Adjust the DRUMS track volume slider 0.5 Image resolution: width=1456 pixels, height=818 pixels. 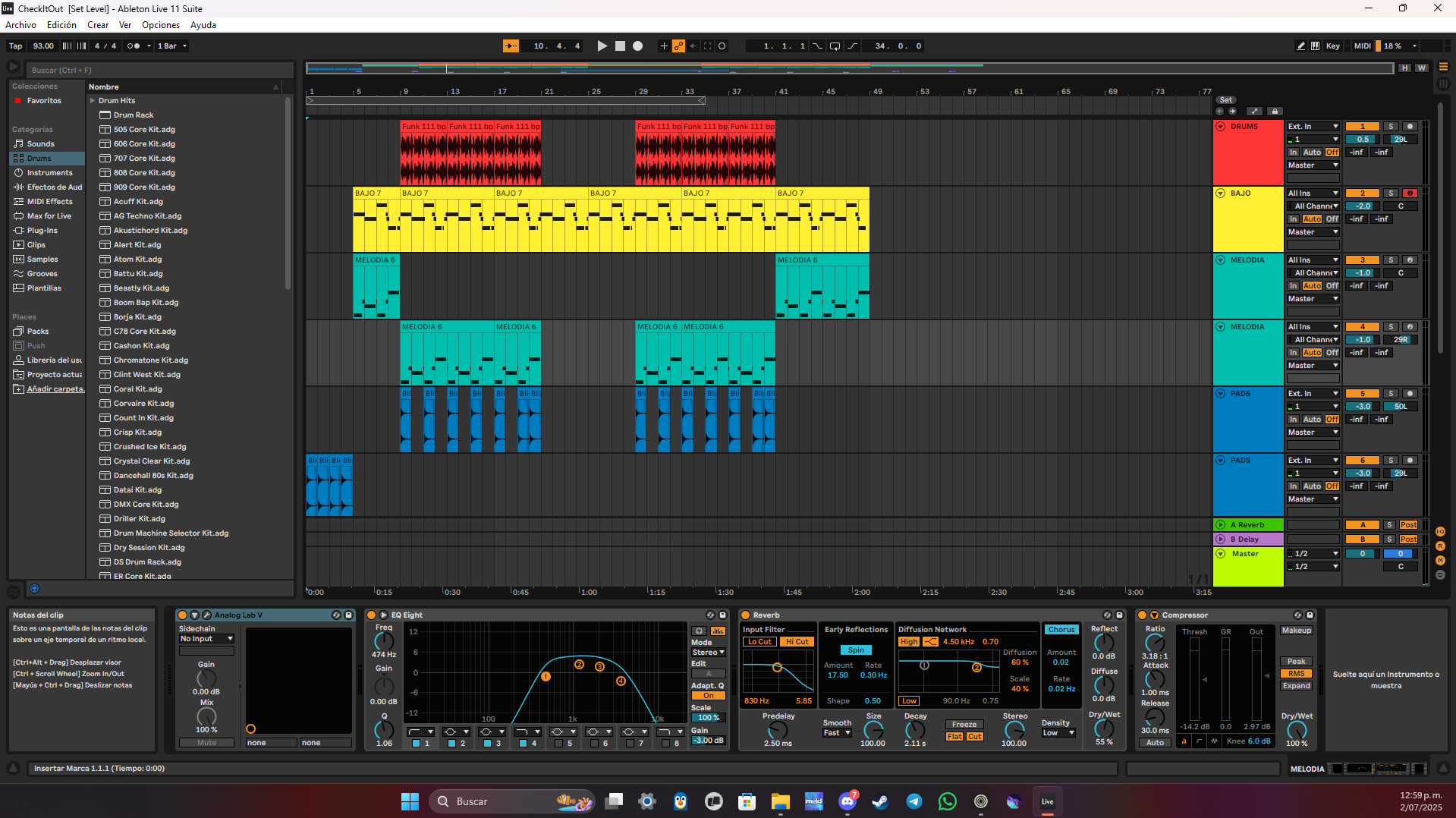tap(1362, 140)
